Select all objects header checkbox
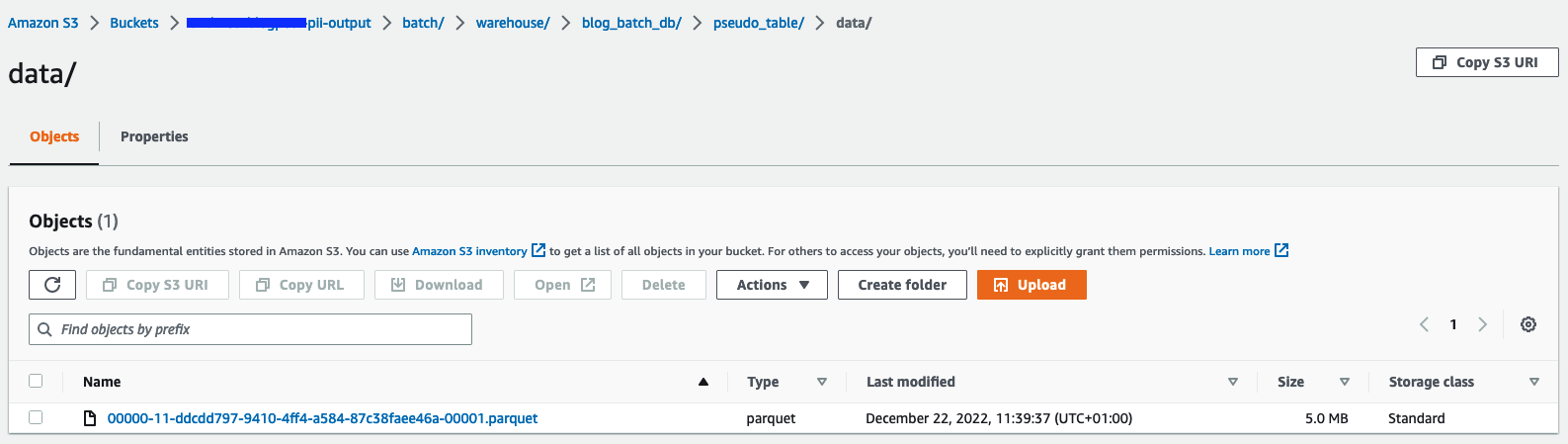This screenshot has width=1568, height=444. (x=37, y=381)
